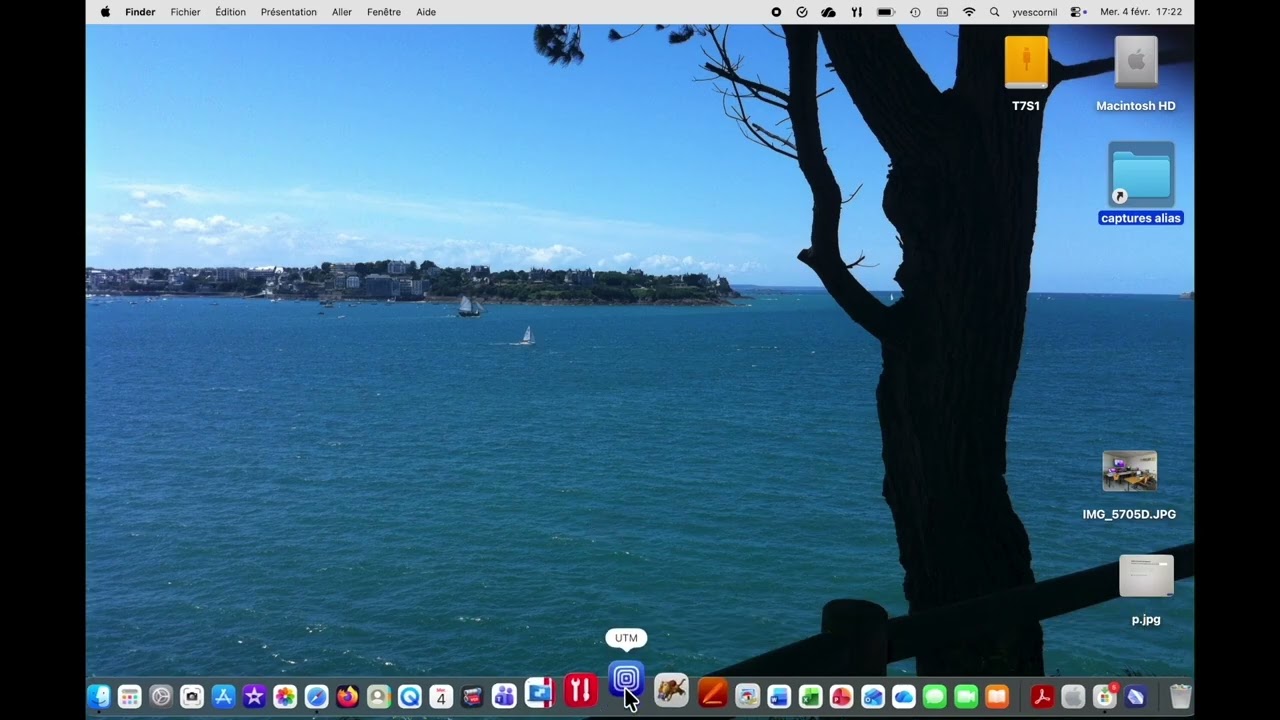
Task: Launch the red Toolbox app in the Dock
Action: [x=581, y=689]
